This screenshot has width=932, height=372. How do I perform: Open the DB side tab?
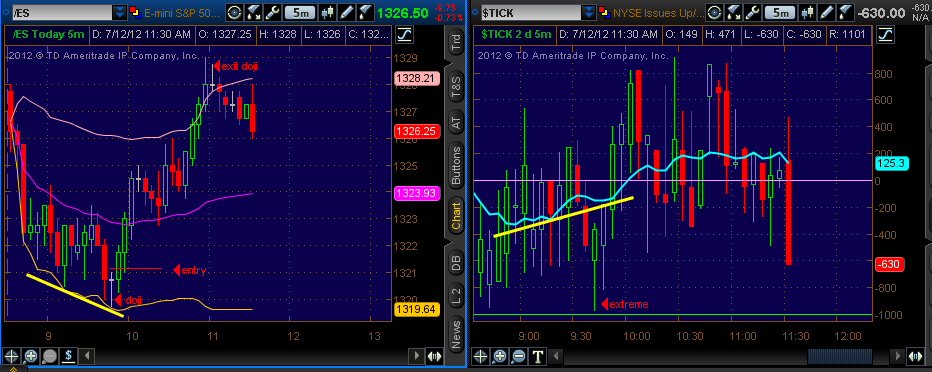(456, 262)
